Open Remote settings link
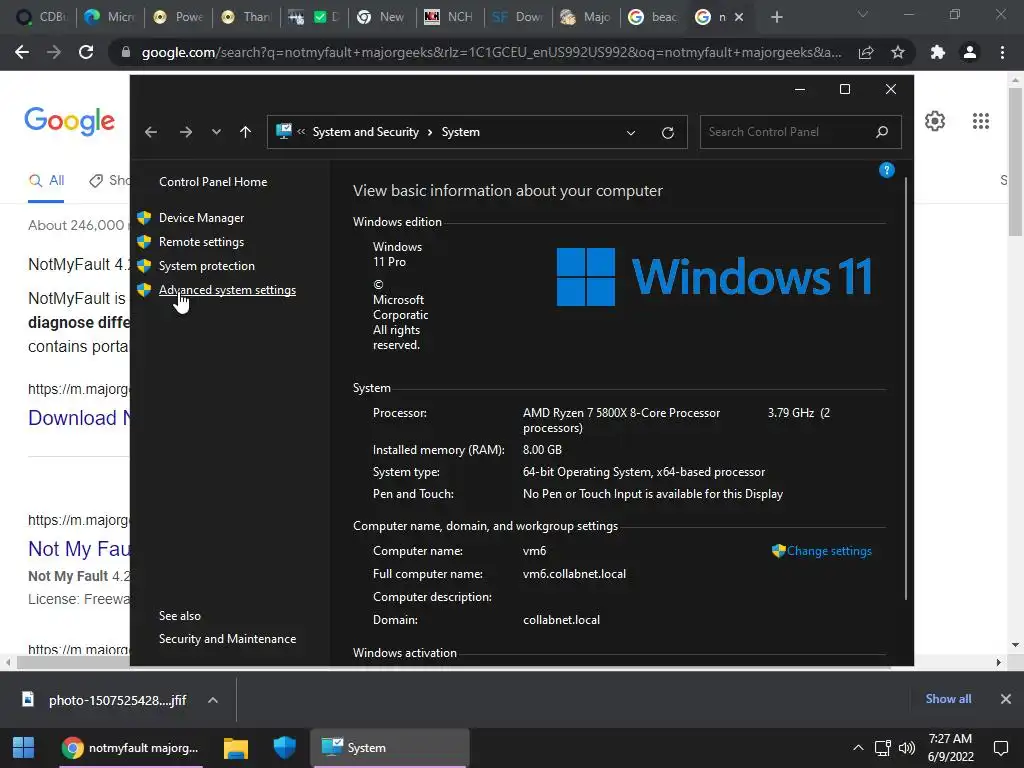Image resolution: width=1024 pixels, height=768 pixels. click(201, 242)
